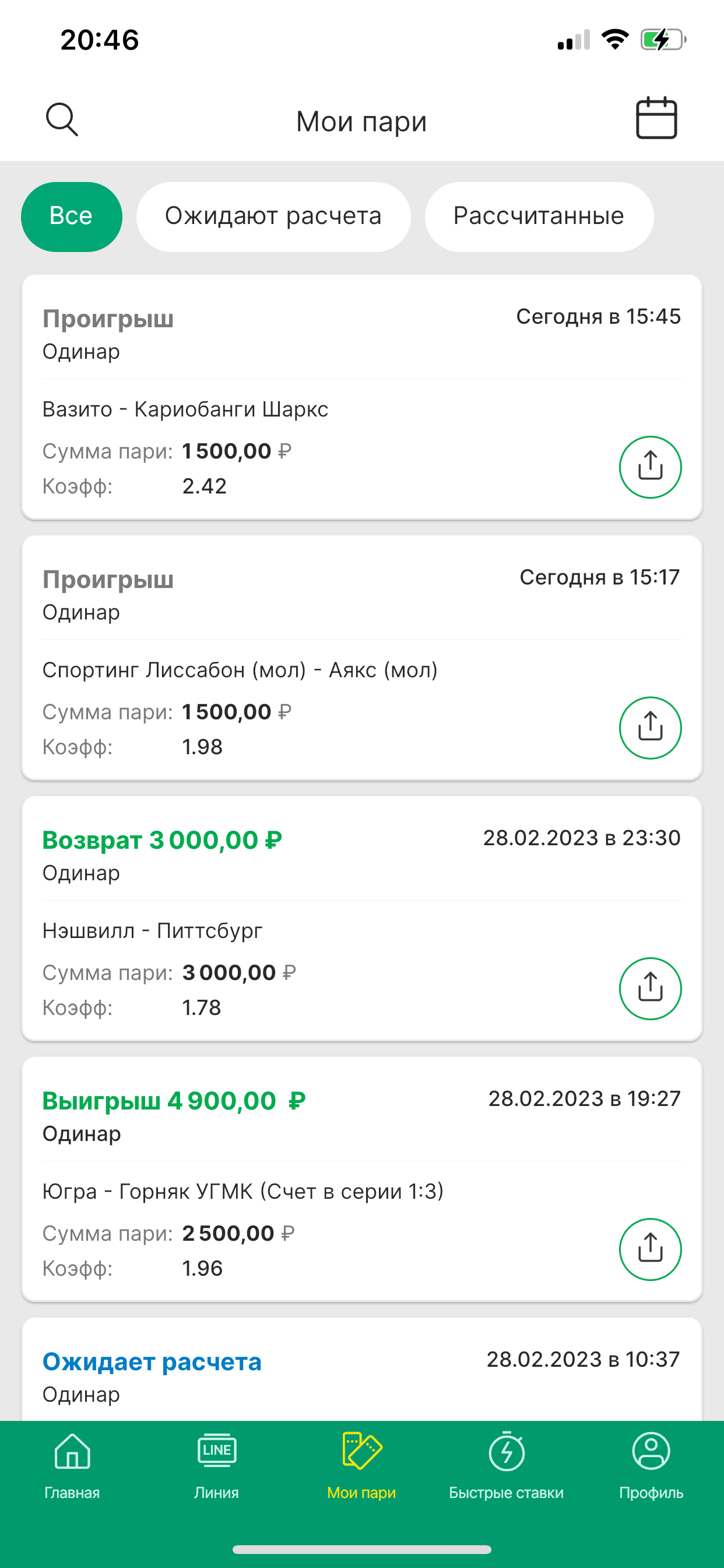The width and height of the screenshot is (724, 1568).
Task: Share the Вазито - Кариобанги Шаркс bet
Action: [x=650, y=467]
